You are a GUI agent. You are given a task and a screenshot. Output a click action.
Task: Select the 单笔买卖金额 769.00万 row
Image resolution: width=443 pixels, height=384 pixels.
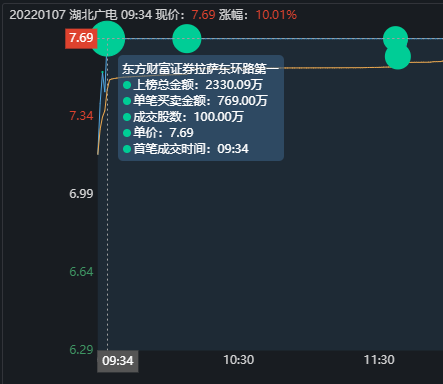(195, 101)
